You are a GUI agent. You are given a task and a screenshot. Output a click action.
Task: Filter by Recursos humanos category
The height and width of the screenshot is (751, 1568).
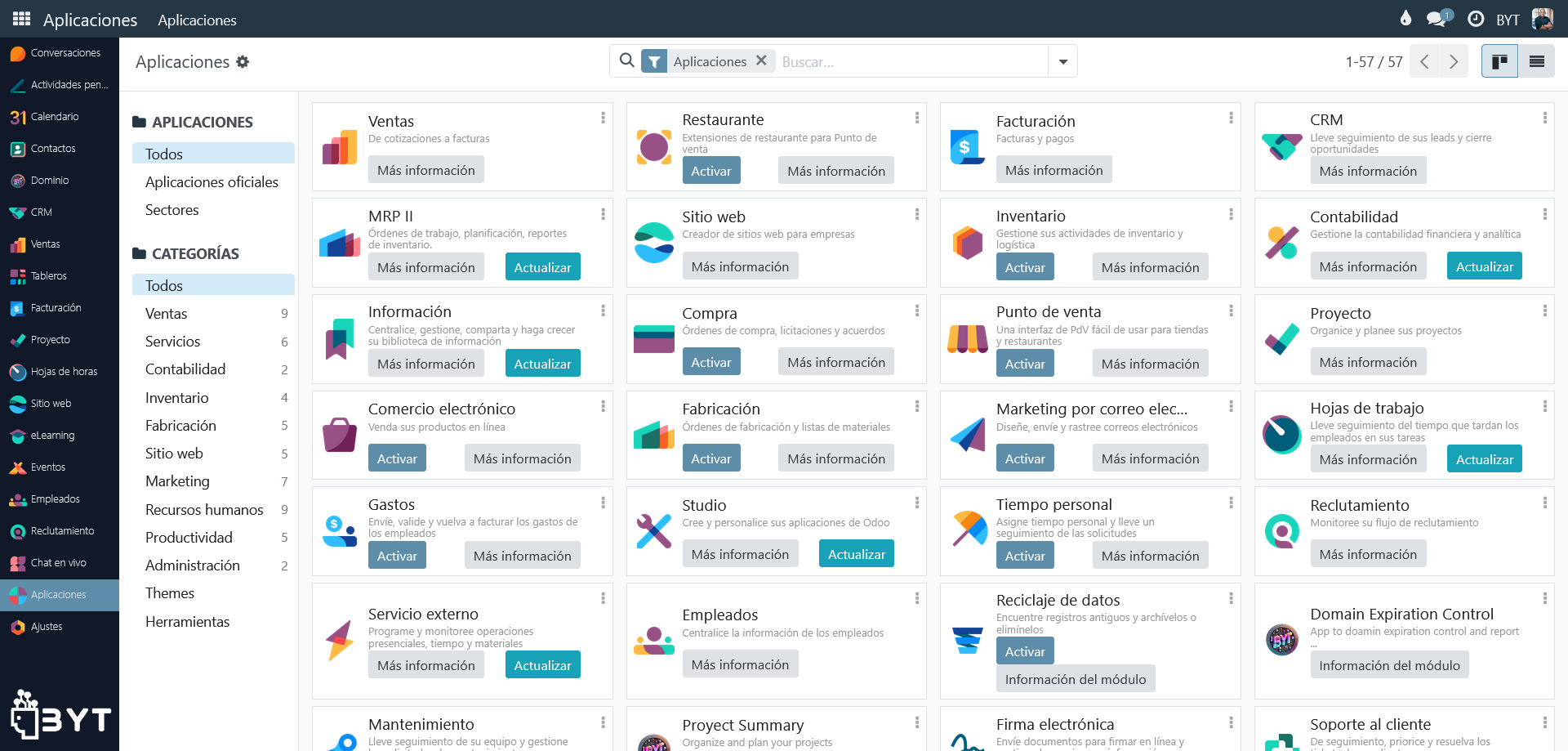click(204, 510)
